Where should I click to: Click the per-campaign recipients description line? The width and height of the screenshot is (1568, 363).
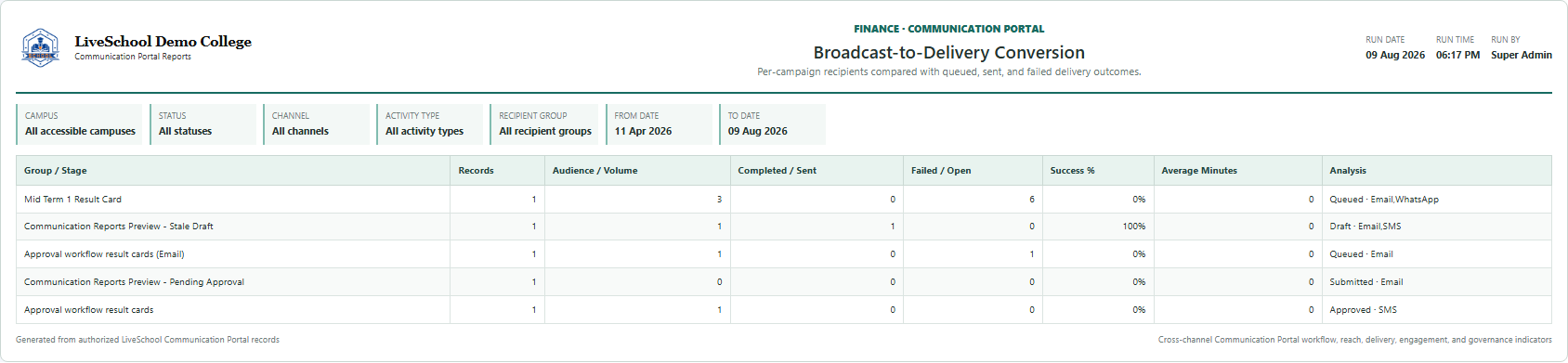[948, 71]
